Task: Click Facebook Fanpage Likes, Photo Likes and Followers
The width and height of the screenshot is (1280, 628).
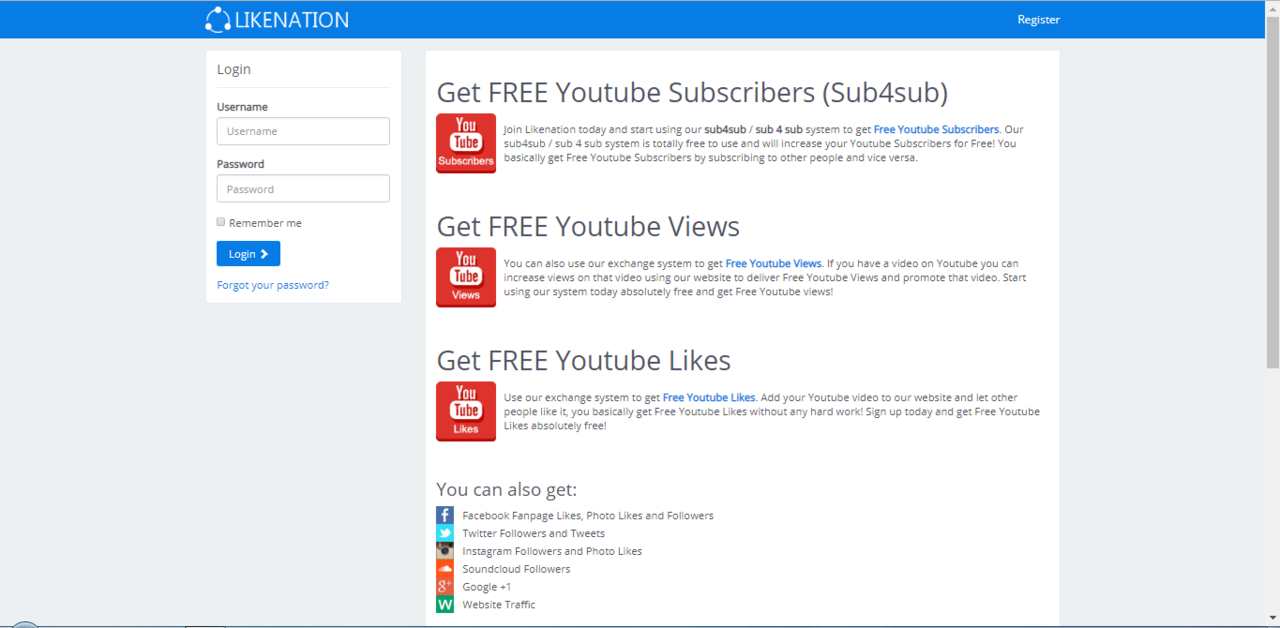Action: 588,516
